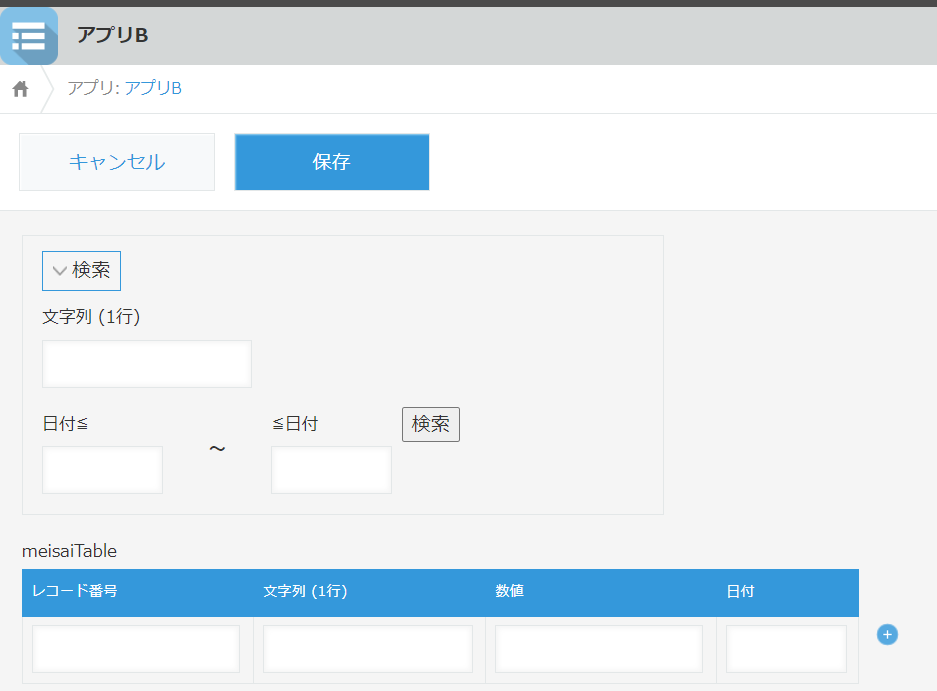Click the table's 文字列 (1行) column header

tap(369, 592)
